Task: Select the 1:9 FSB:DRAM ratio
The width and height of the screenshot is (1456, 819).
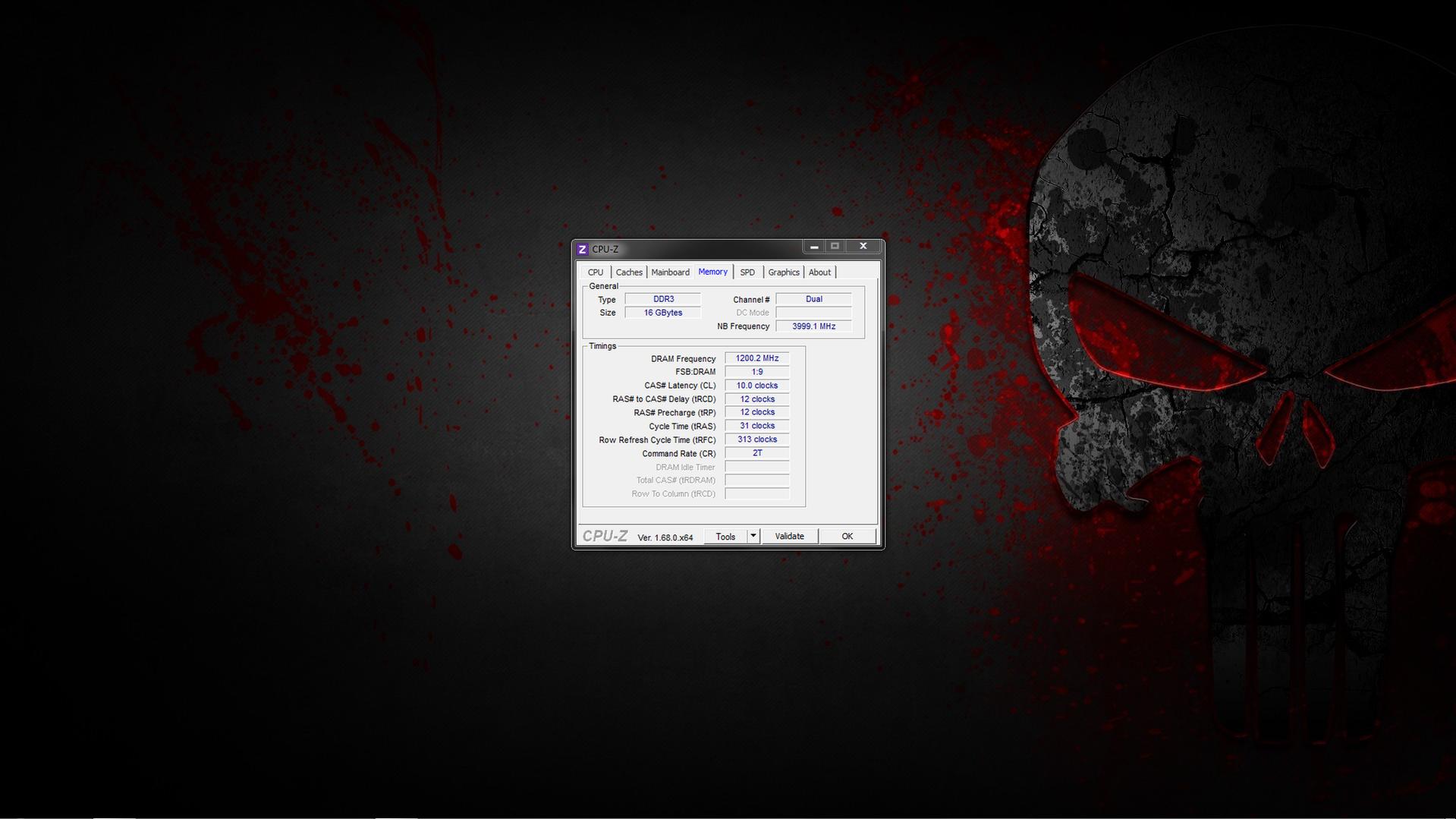Action: (x=757, y=372)
